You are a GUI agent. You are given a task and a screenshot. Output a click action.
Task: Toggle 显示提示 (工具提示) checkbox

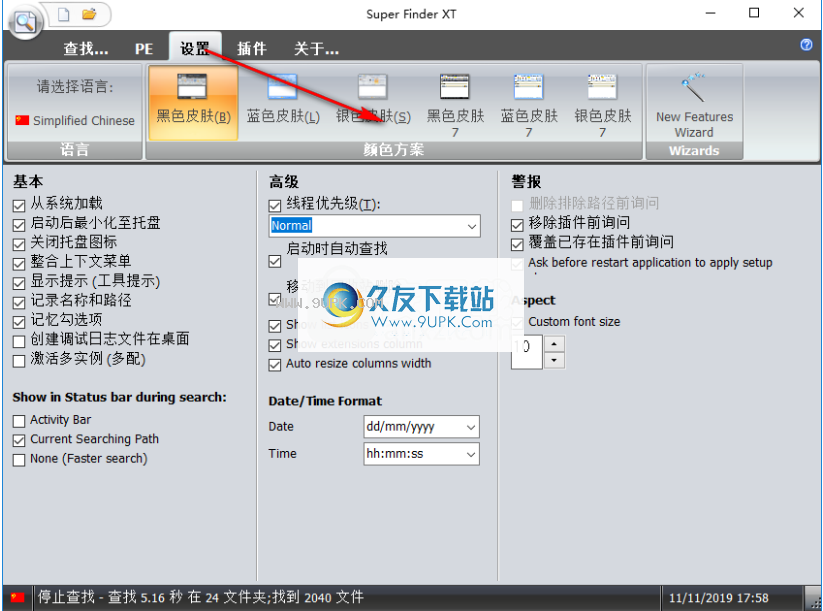tap(19, 283)
